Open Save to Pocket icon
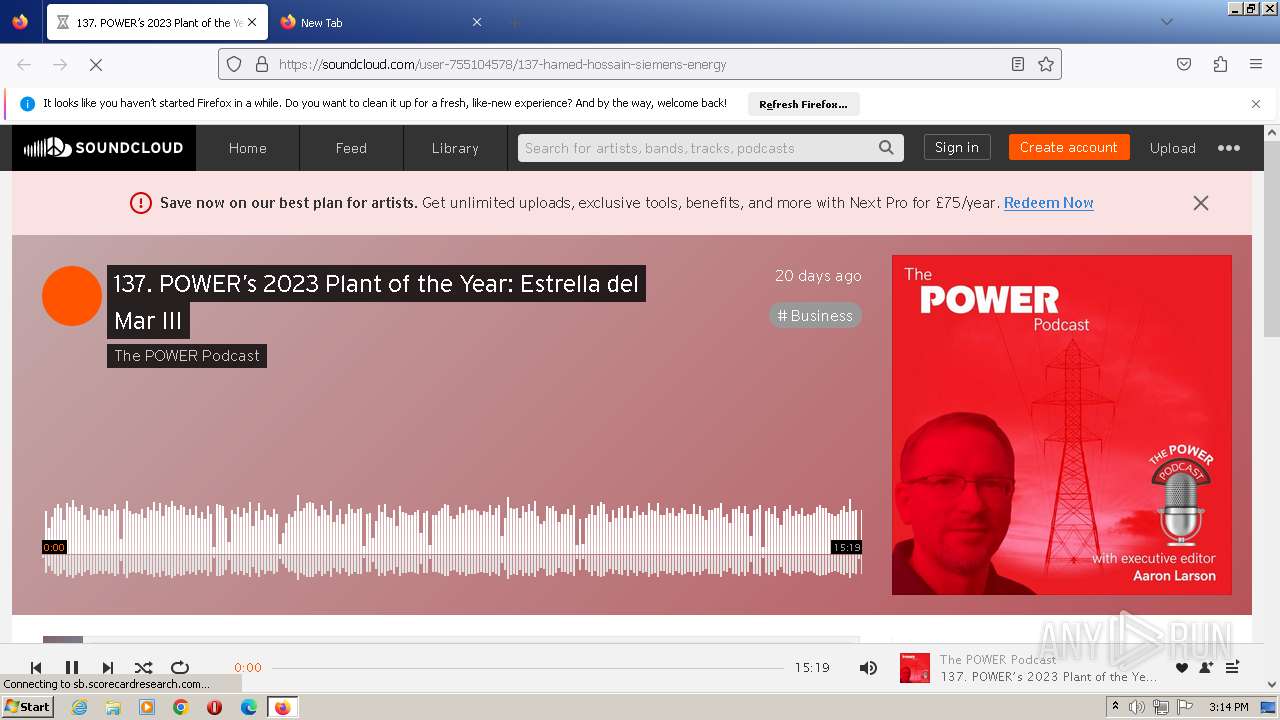The width and height of the screenshot is (1280, 720). (1184, 64)
